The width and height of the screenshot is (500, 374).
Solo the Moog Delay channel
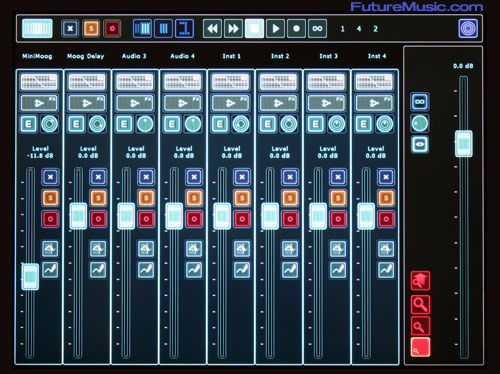click(98, 198)
